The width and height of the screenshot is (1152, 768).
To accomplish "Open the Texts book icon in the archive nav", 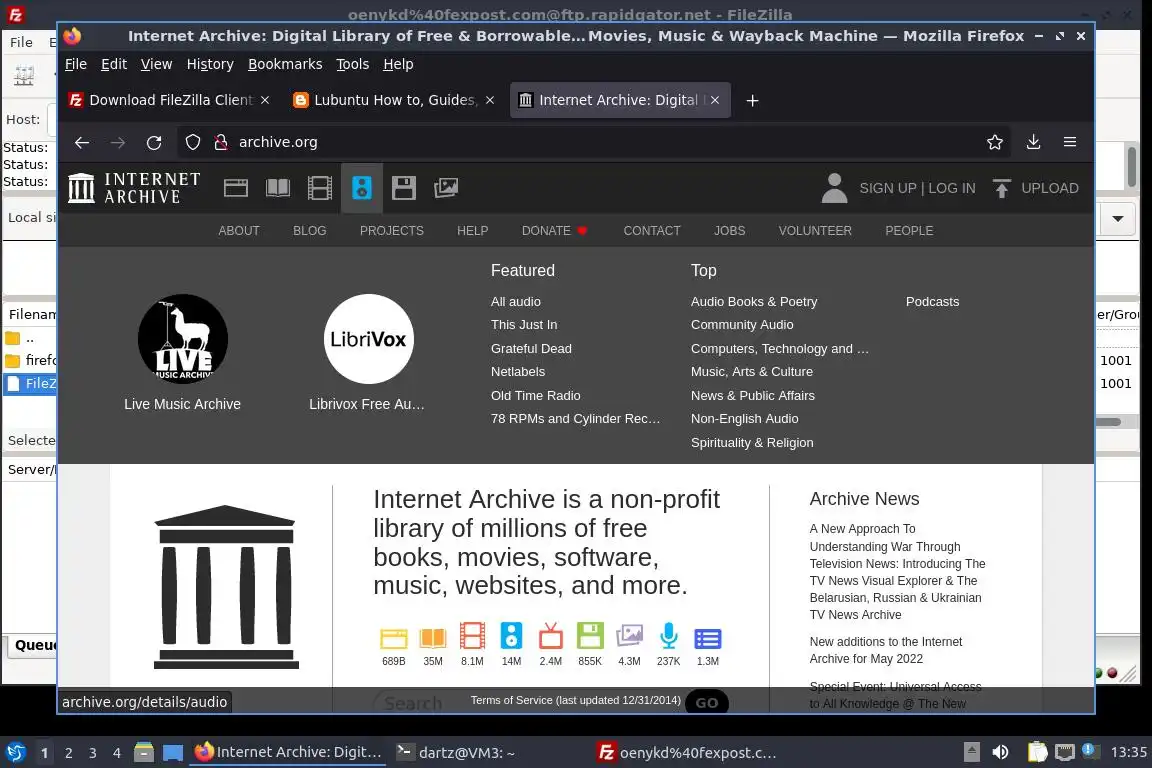I will (x=278, y=188).
